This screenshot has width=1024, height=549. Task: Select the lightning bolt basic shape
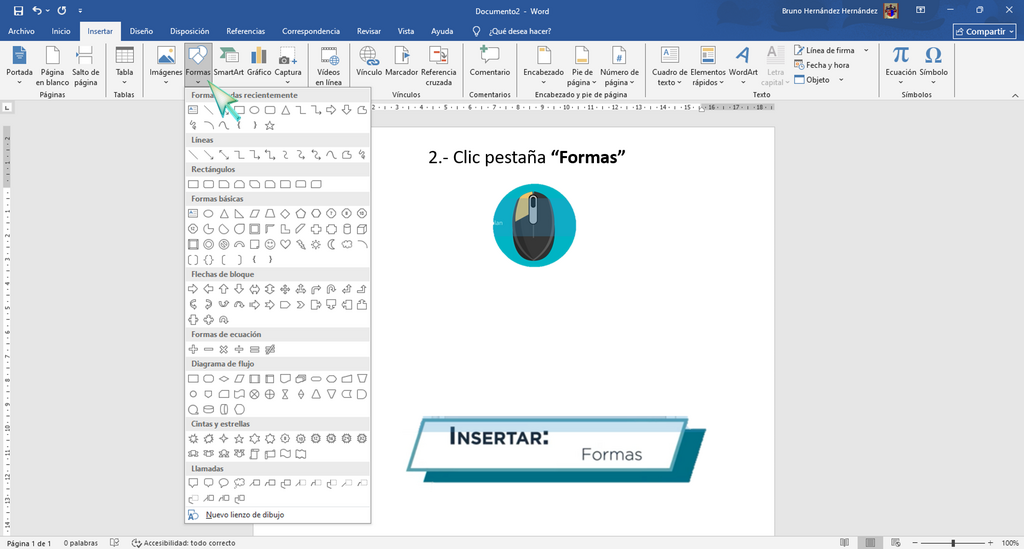pos(301,245)
